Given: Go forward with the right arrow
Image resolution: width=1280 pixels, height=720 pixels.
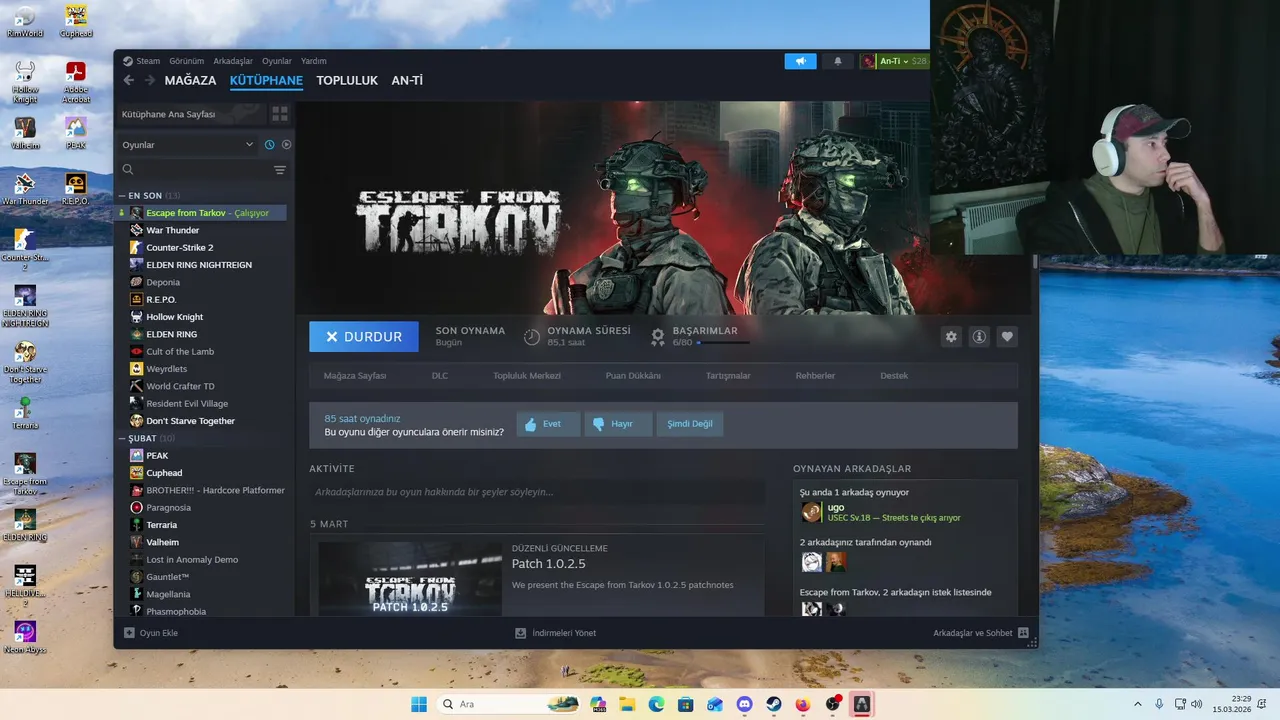Looking at the screenshot, I should 150,80.
